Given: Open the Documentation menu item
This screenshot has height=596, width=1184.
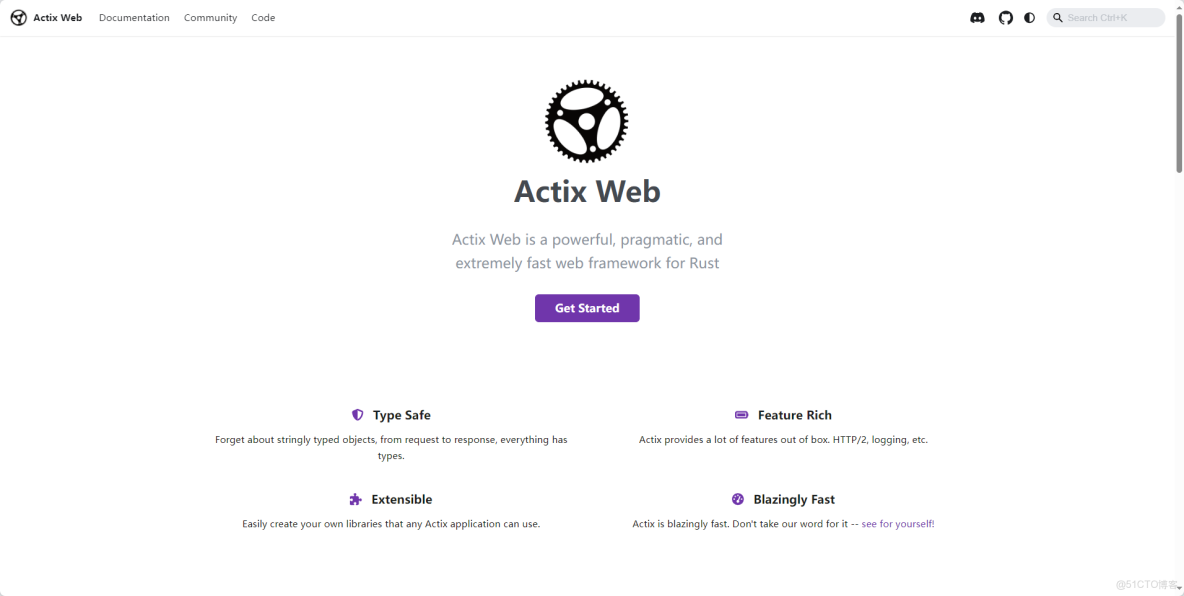Looking at the screenshot, I should pos(134,17).
